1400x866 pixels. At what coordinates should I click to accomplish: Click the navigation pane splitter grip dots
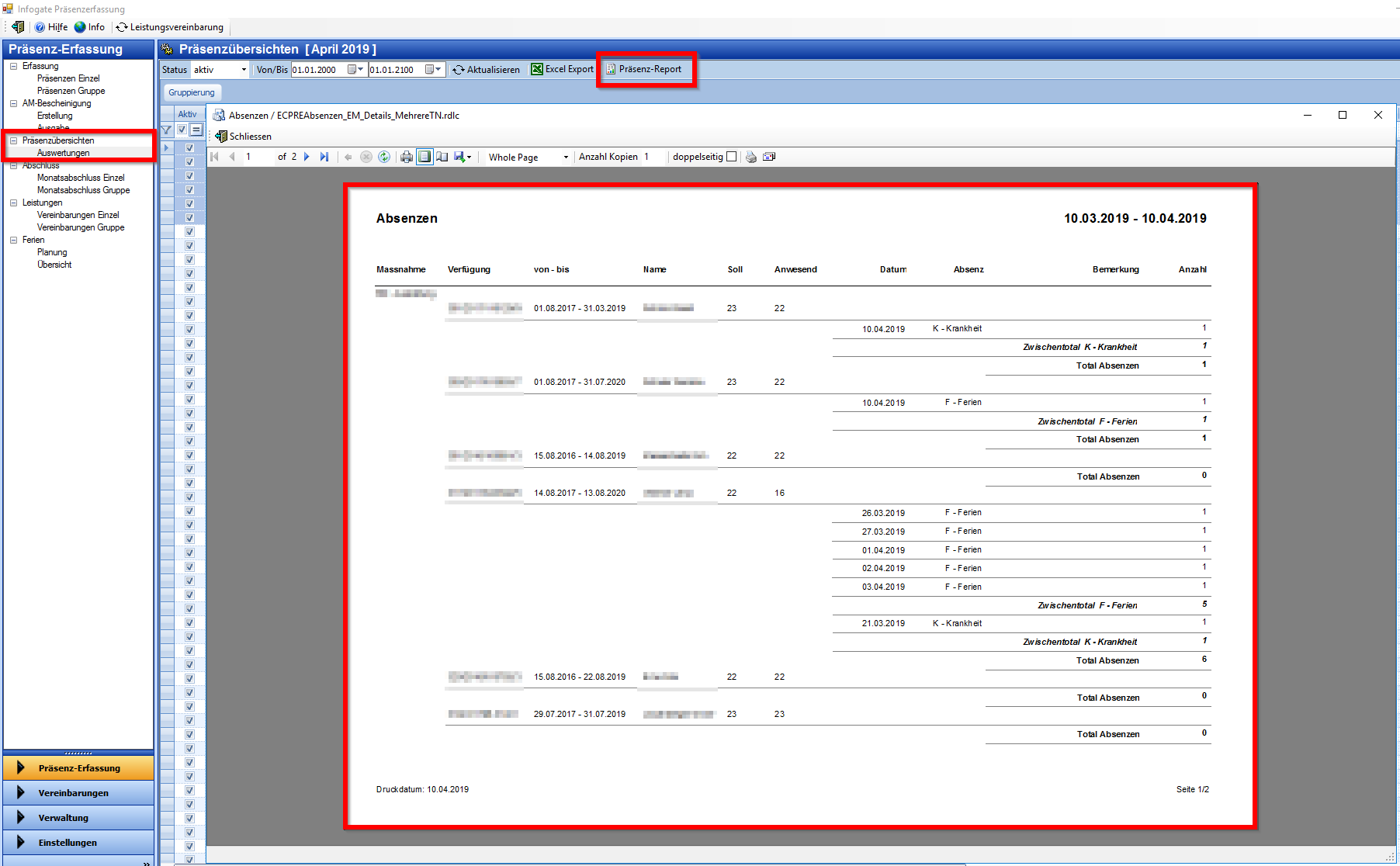(78, 753)
